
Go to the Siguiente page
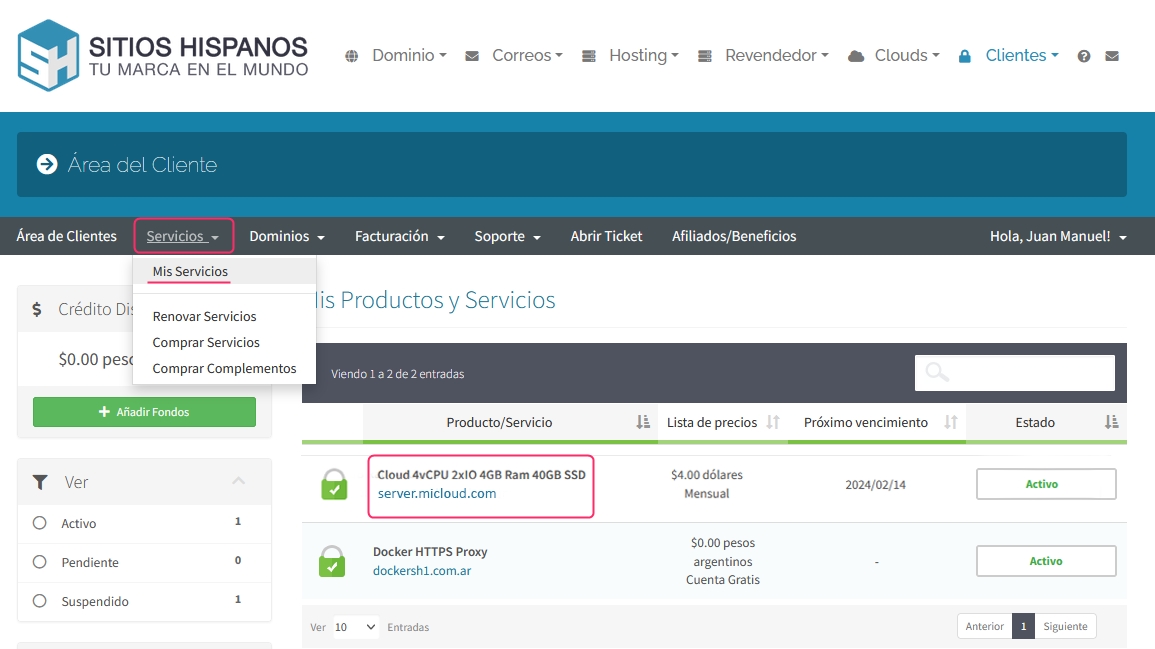pos(1065,626)
